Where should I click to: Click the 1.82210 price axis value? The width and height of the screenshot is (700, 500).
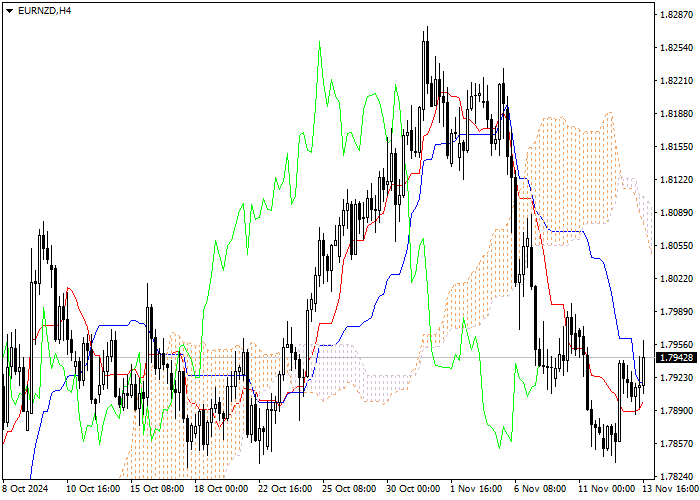[x=676, y=81]
